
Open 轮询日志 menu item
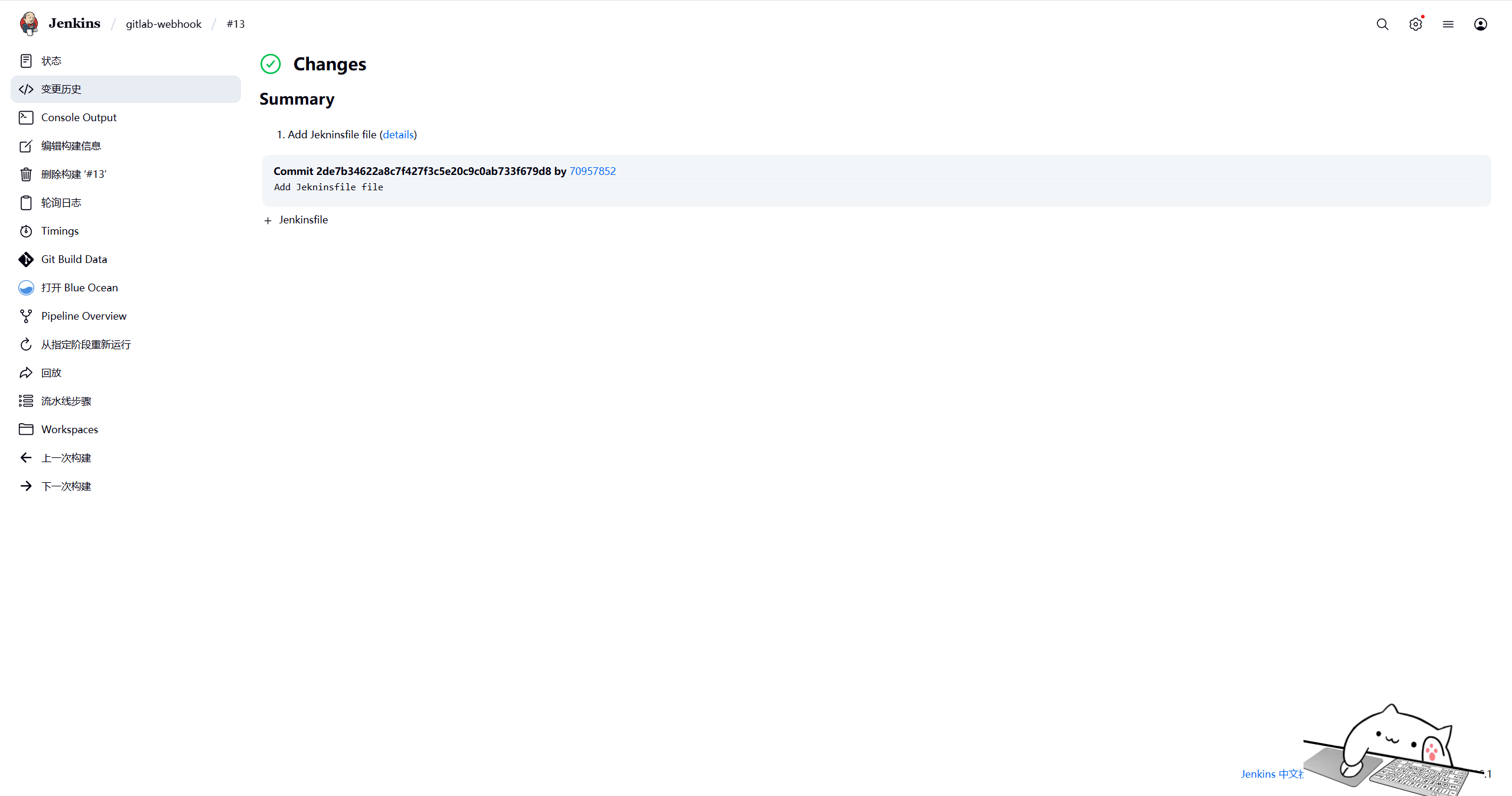click(126, 203)
